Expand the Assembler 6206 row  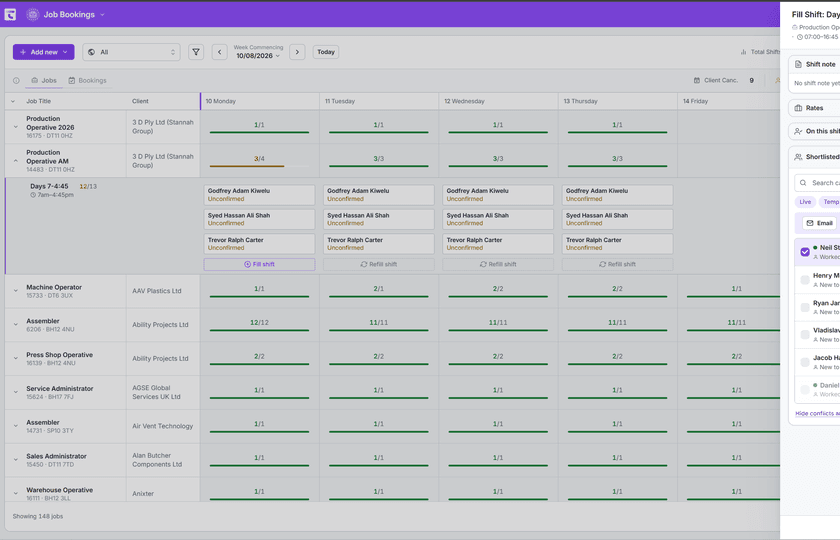(x=16, y=325)
